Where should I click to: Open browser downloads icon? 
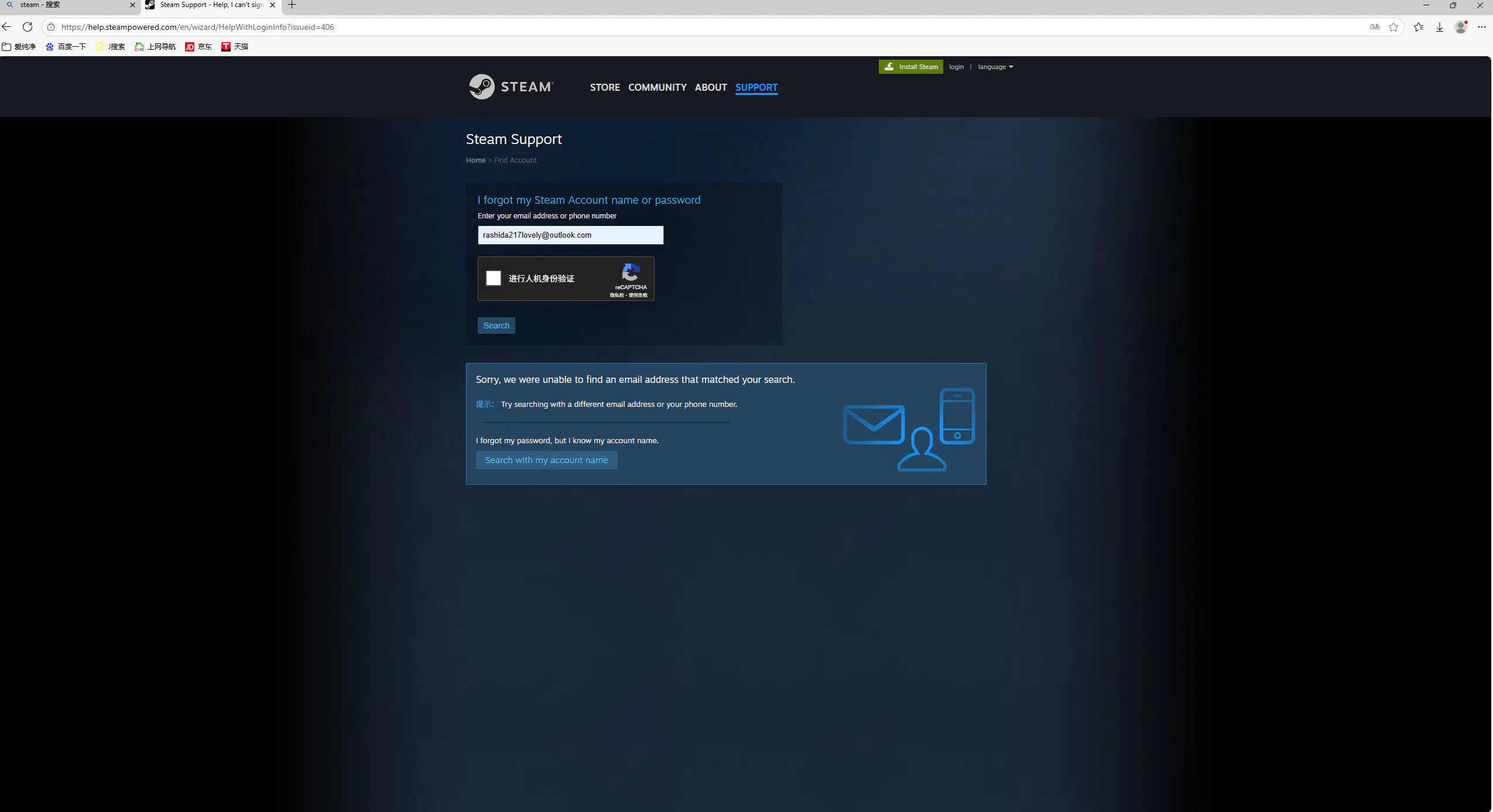click(x=1440, y=27)
